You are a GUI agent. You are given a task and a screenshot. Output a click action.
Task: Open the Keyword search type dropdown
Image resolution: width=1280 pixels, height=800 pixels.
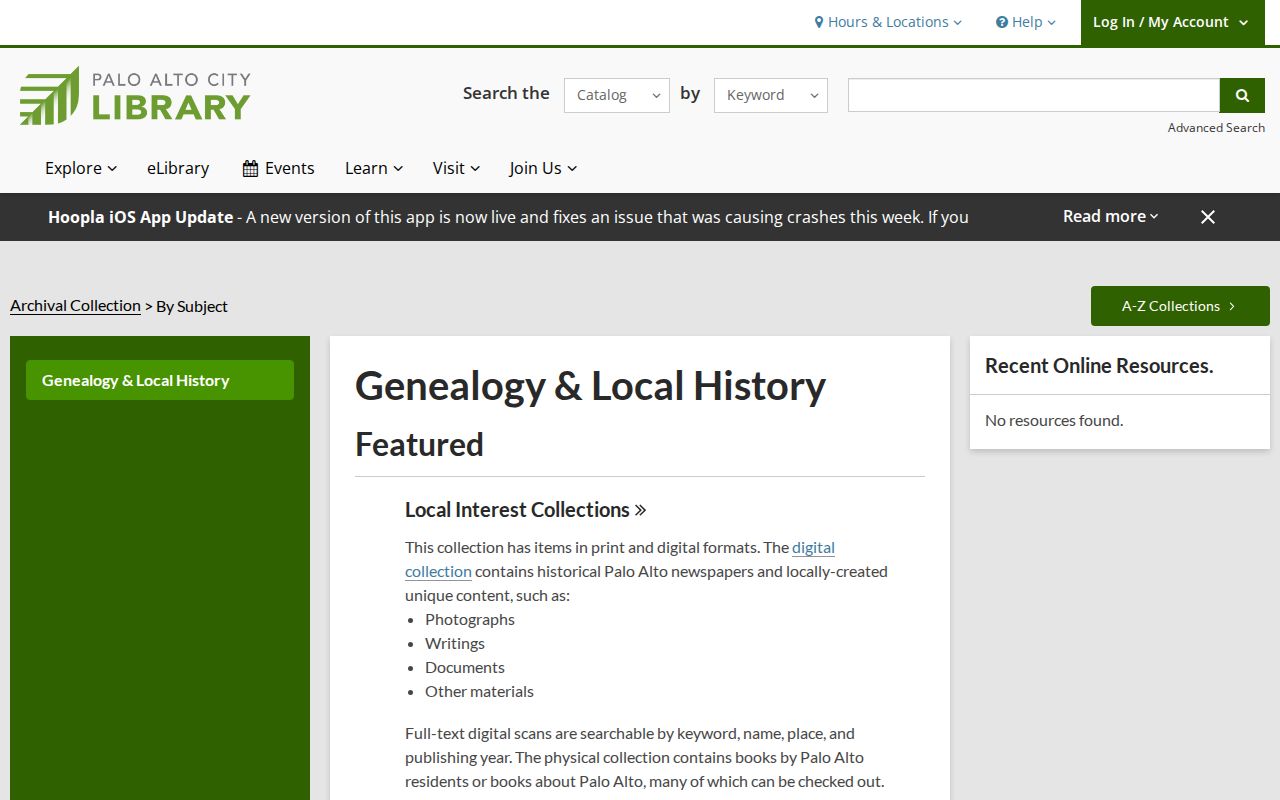771,95
